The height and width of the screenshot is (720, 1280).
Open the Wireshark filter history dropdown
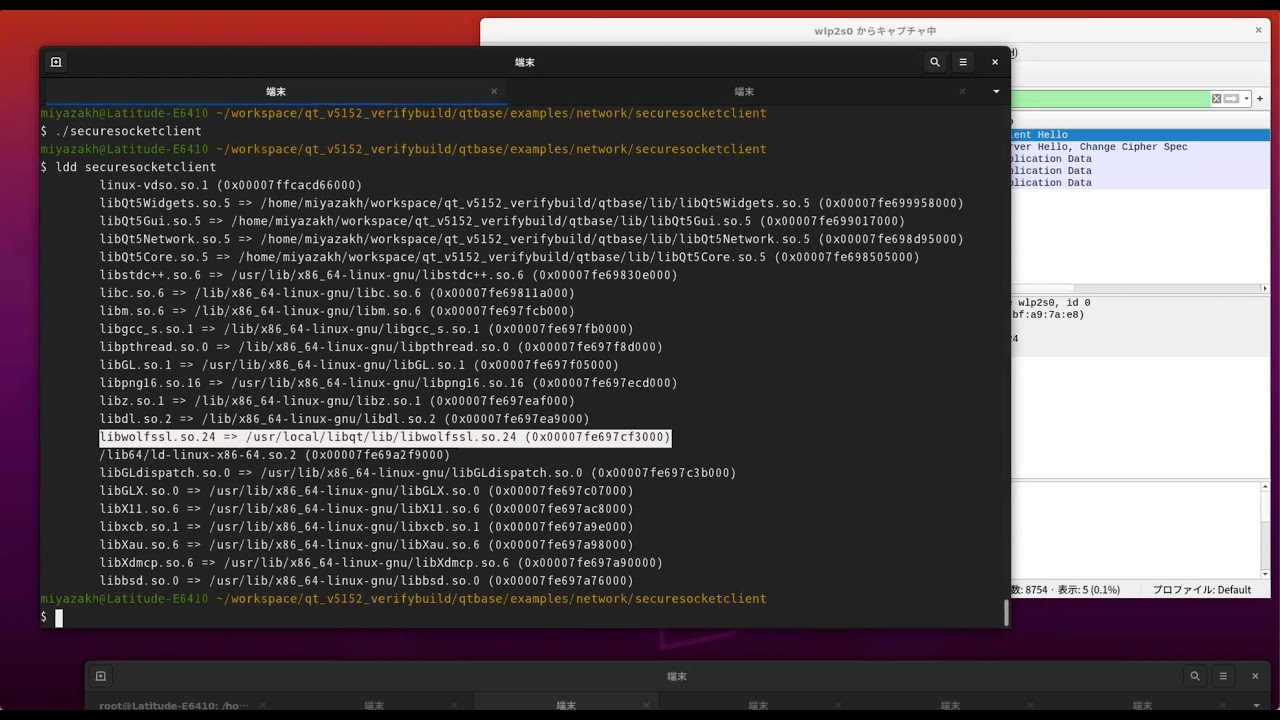[x=1246, y=99]
